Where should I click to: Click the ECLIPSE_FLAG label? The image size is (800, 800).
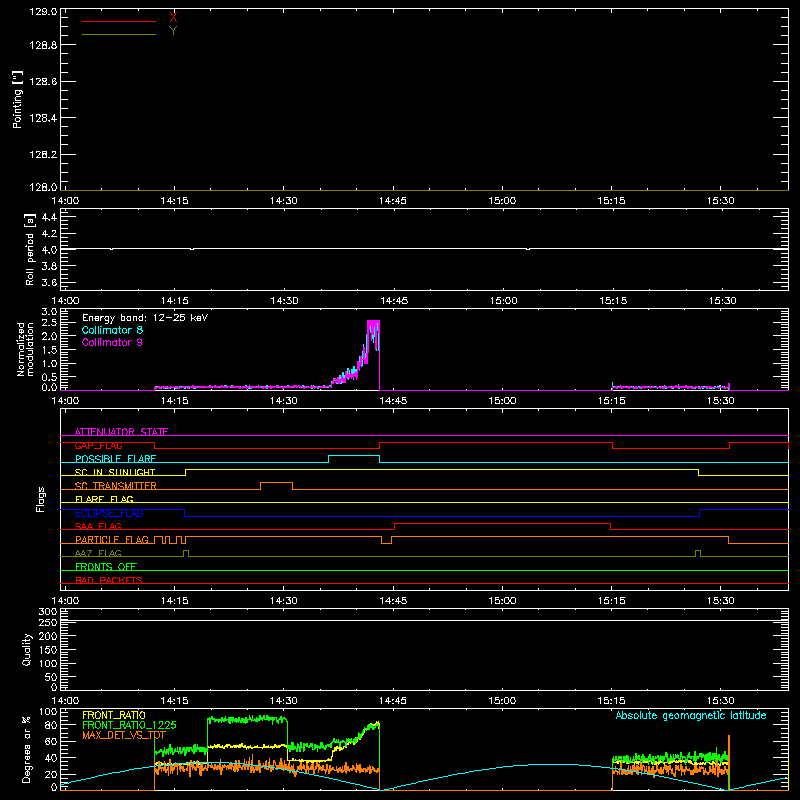coord(109,513)
